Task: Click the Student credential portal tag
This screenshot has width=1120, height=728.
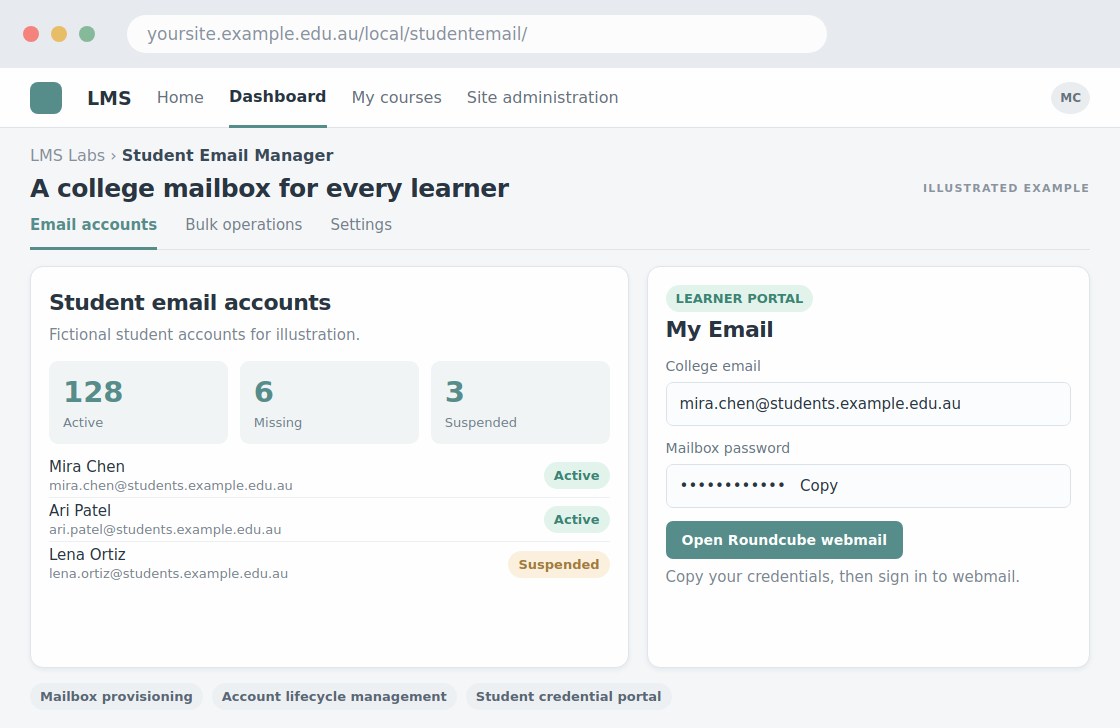Action: [x=569, y=697]
